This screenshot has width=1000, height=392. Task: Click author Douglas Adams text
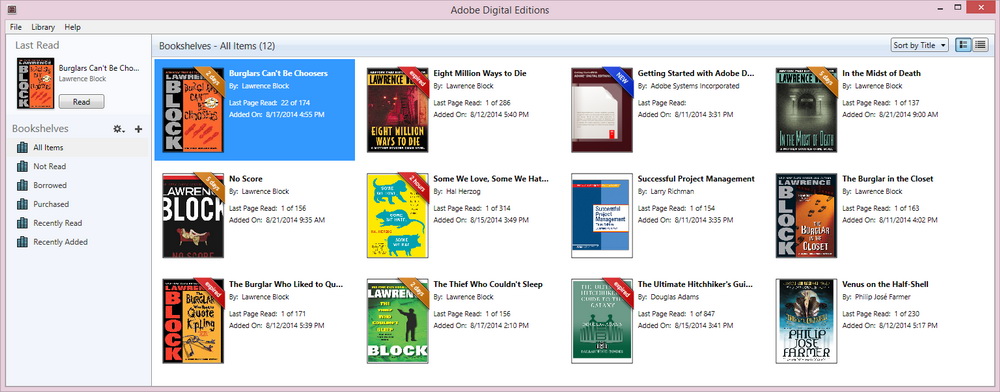(675, 297)
